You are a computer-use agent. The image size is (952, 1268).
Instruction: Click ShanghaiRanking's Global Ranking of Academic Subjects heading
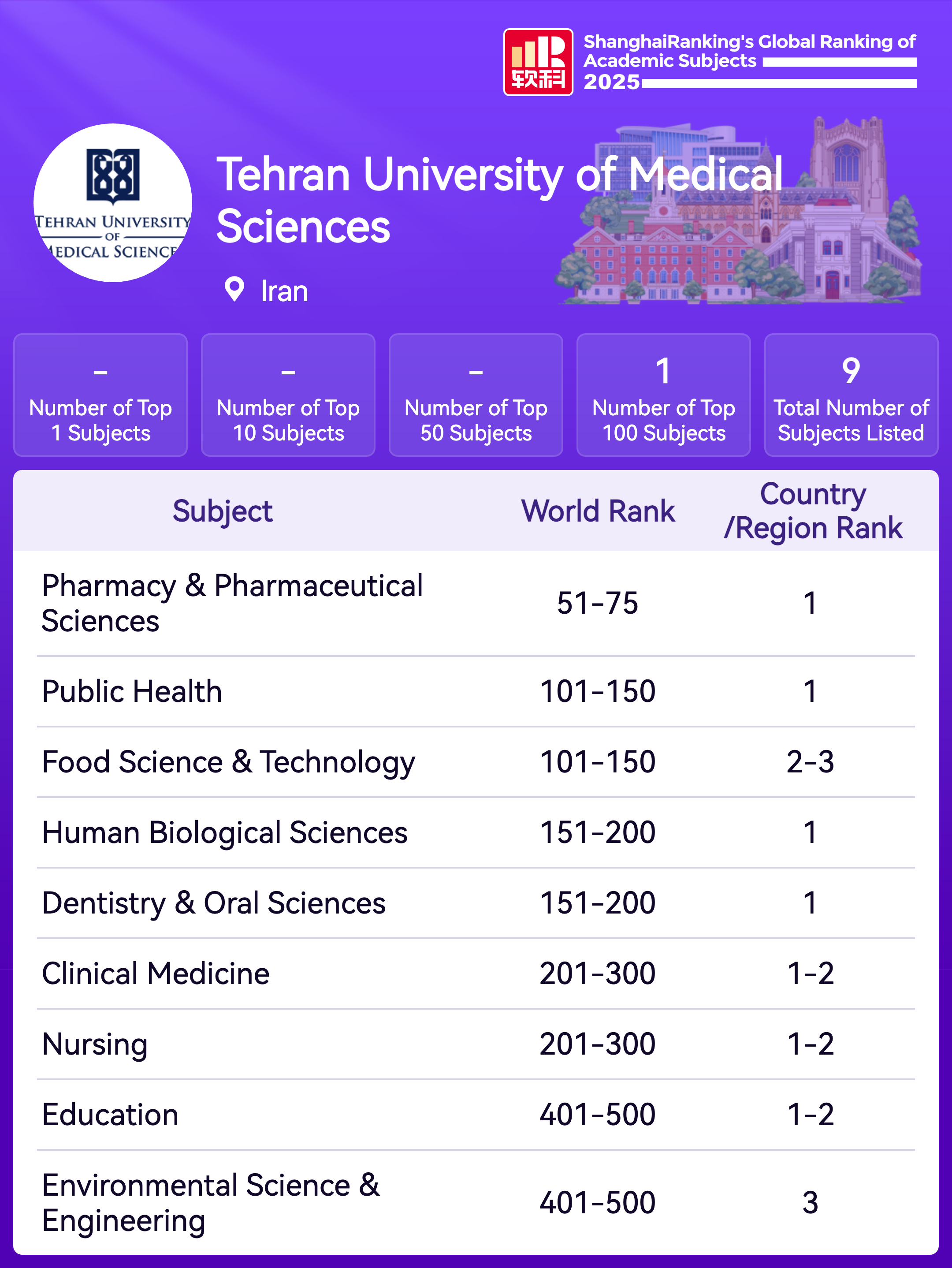pyautogui.click(x=748, y=51)
